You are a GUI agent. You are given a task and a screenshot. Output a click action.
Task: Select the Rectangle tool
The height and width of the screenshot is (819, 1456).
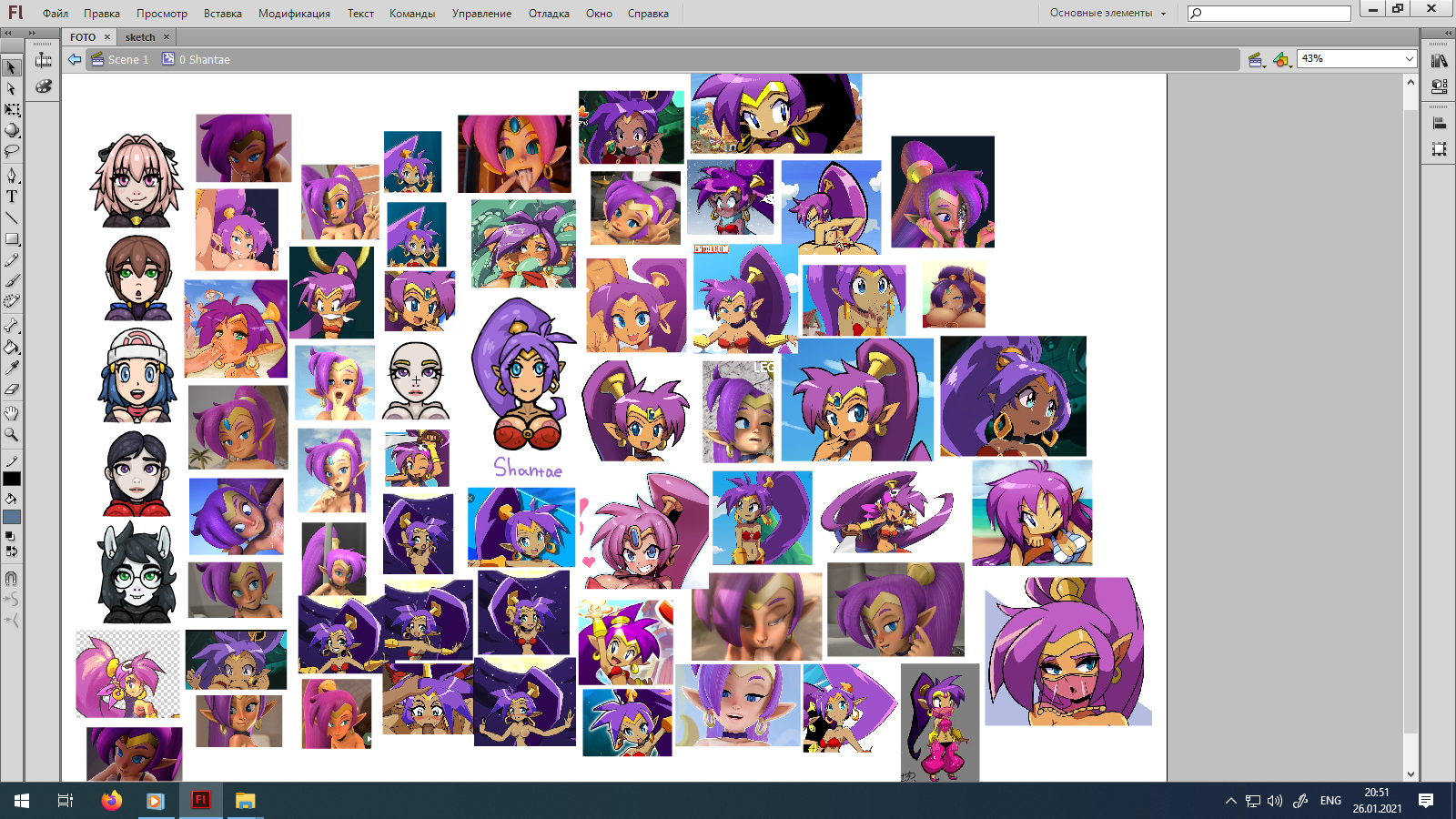12,238
